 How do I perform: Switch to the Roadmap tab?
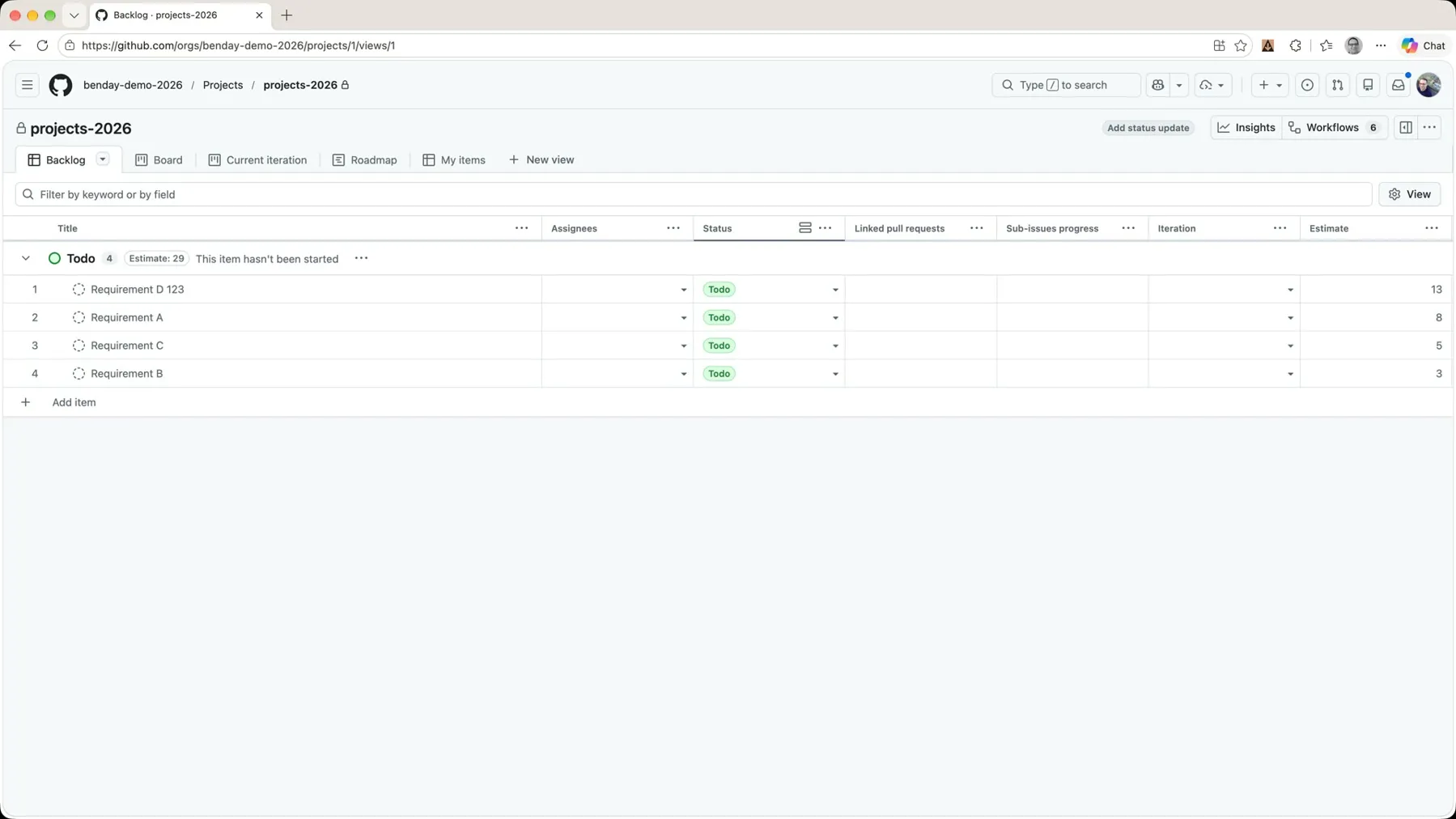(x=364, y=160)
